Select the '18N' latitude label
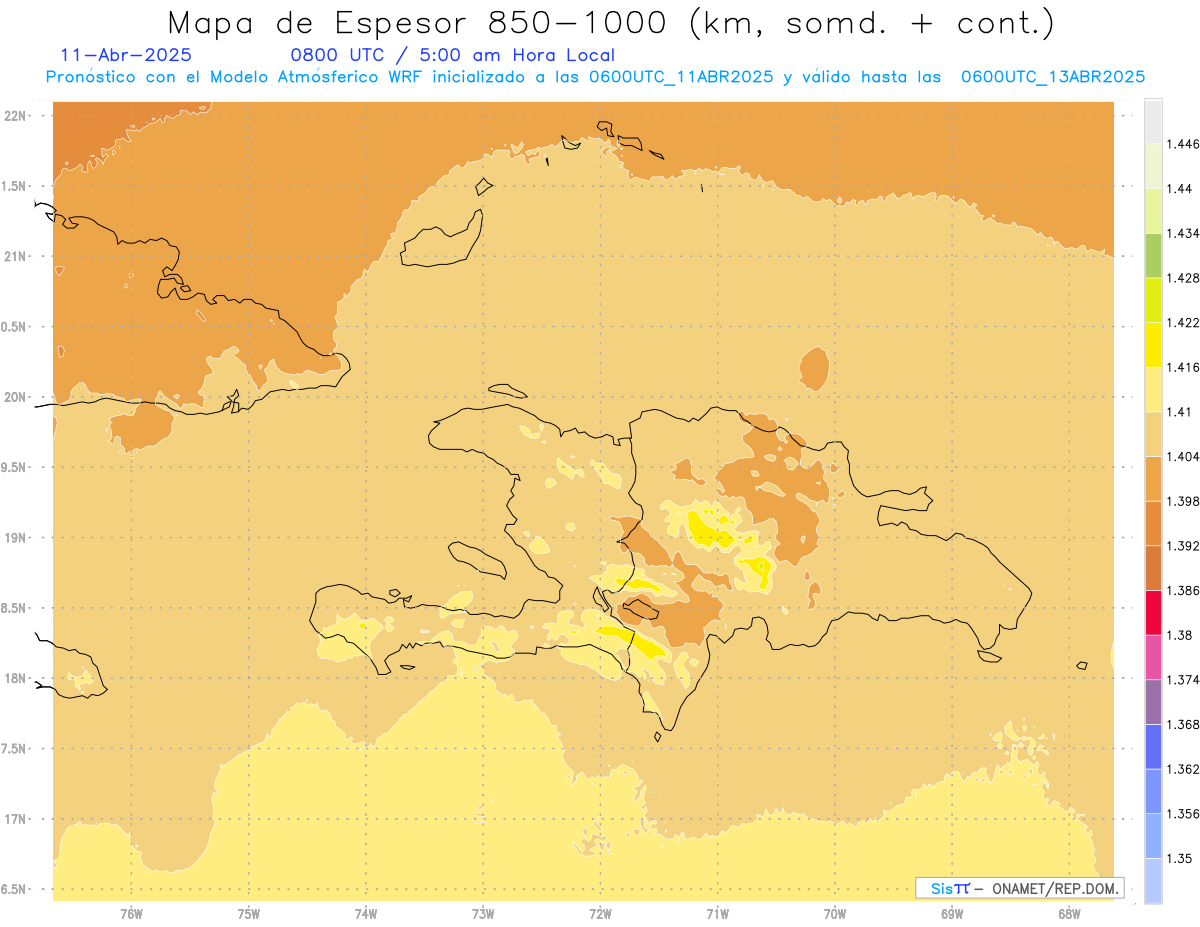The image size is (1200, 927). 15,679
